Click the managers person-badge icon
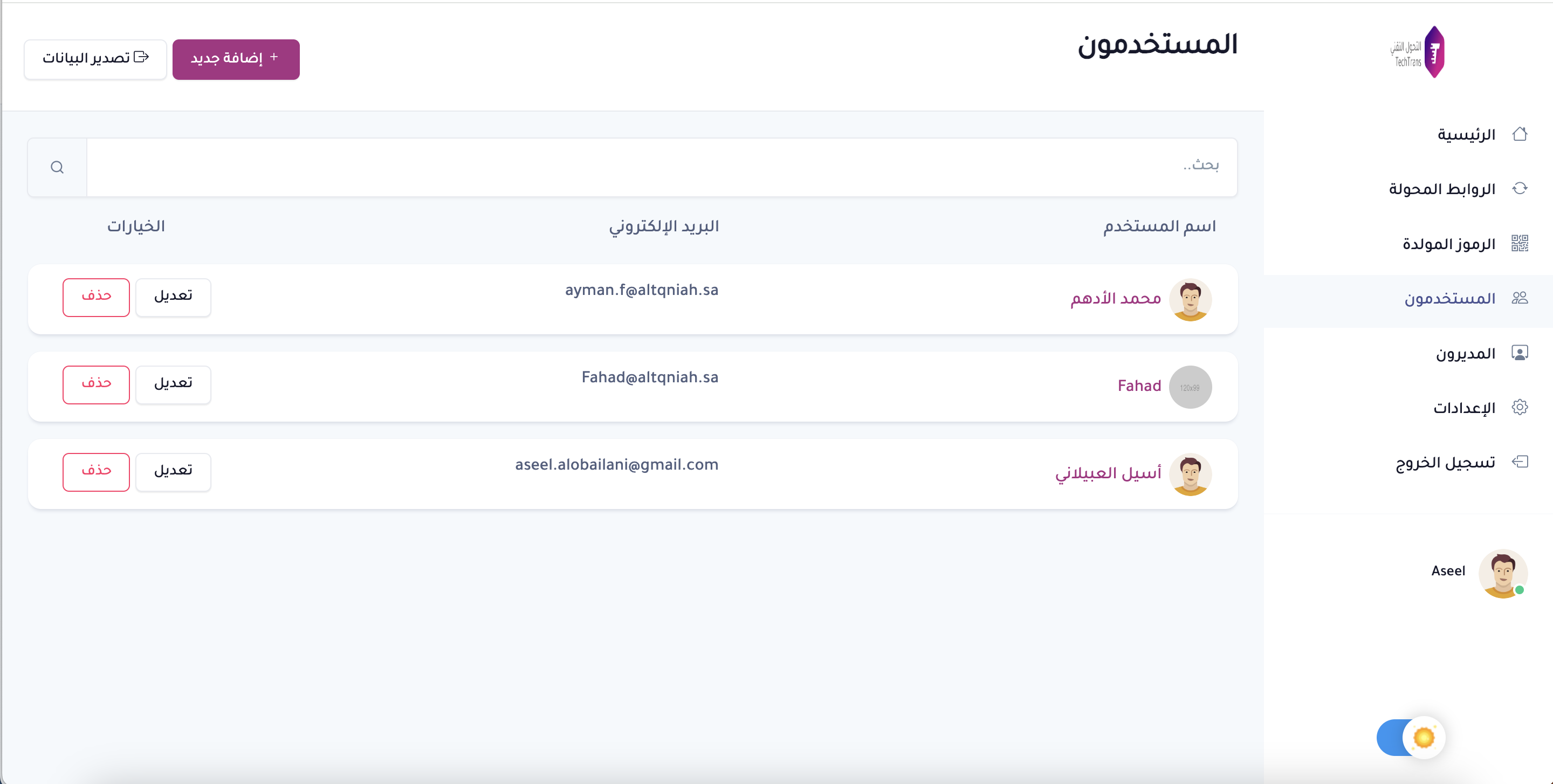Screen dimensions: 1553x784 click(1519, 353)
